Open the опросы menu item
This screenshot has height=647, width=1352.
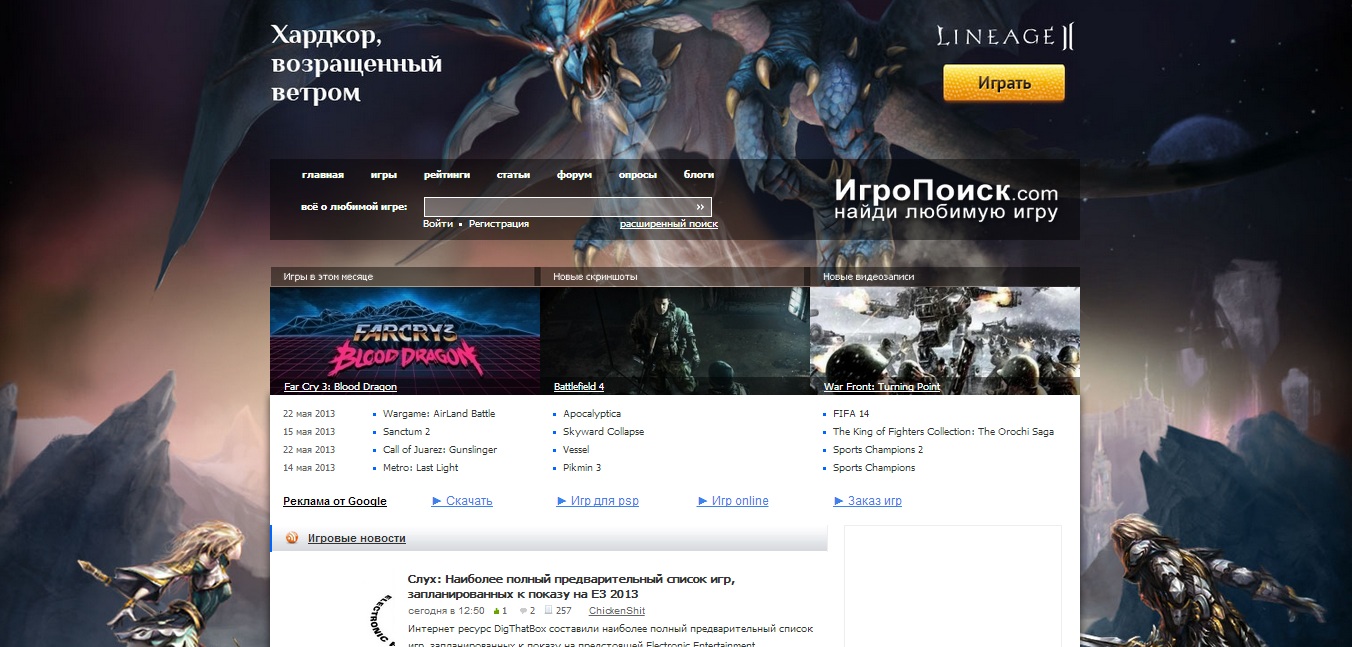click(638, 175)
